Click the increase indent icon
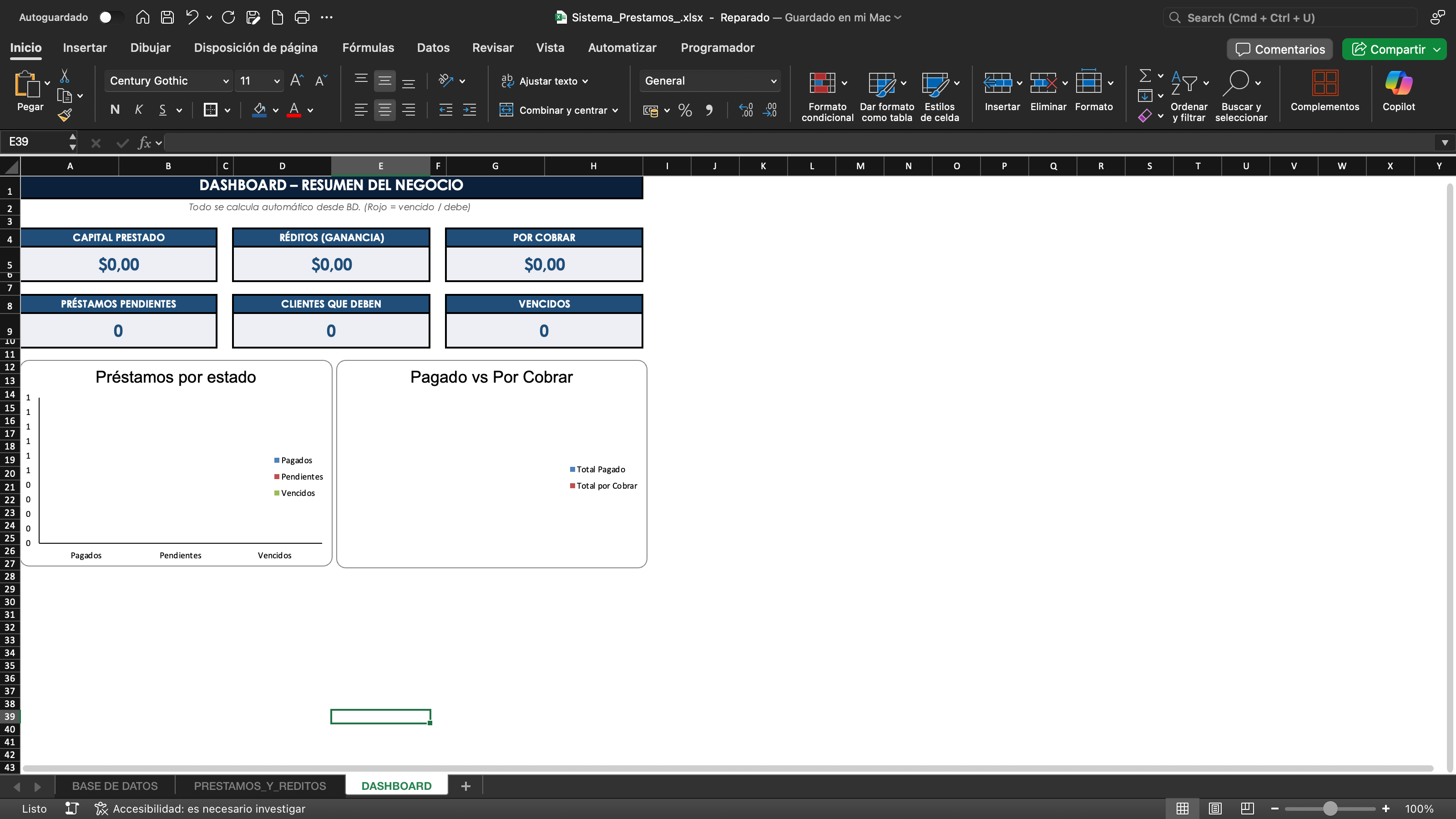This screenshot has height=819, width=1456. [469, 110]
